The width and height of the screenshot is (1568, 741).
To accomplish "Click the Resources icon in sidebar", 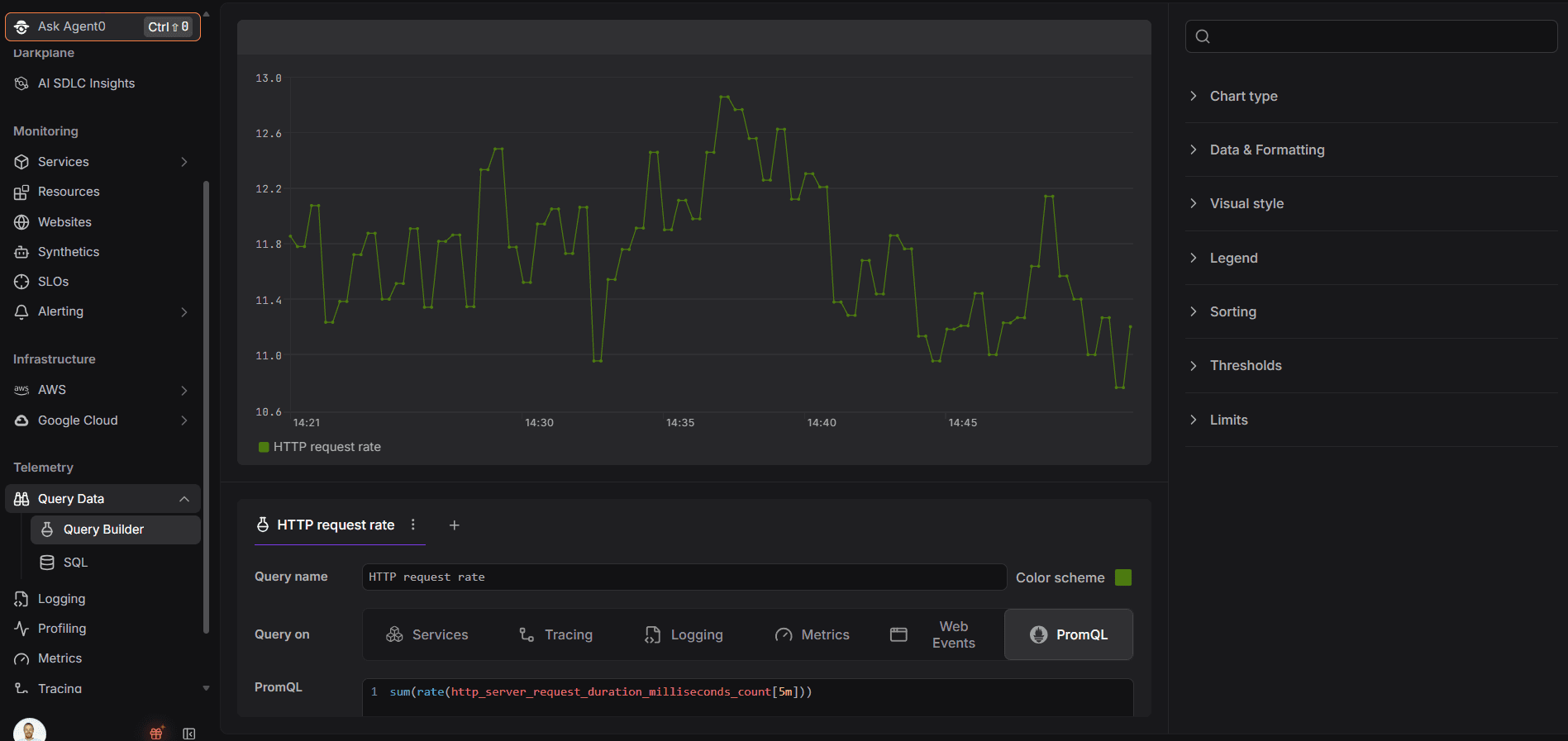I will 21,192.
